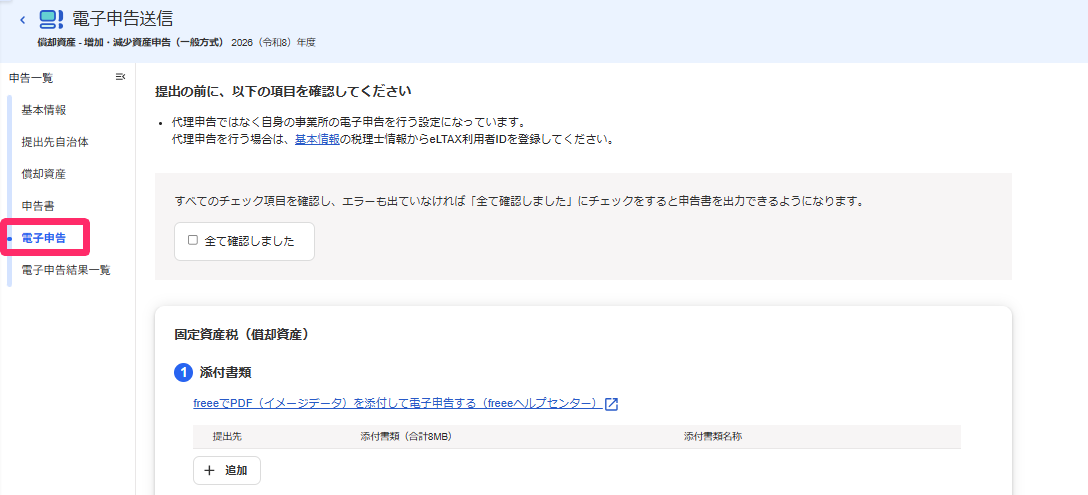Open 提出先自治体 in the sidebar
The image size is (1088, 495).
pyautogui.click(x=55, y=142)
